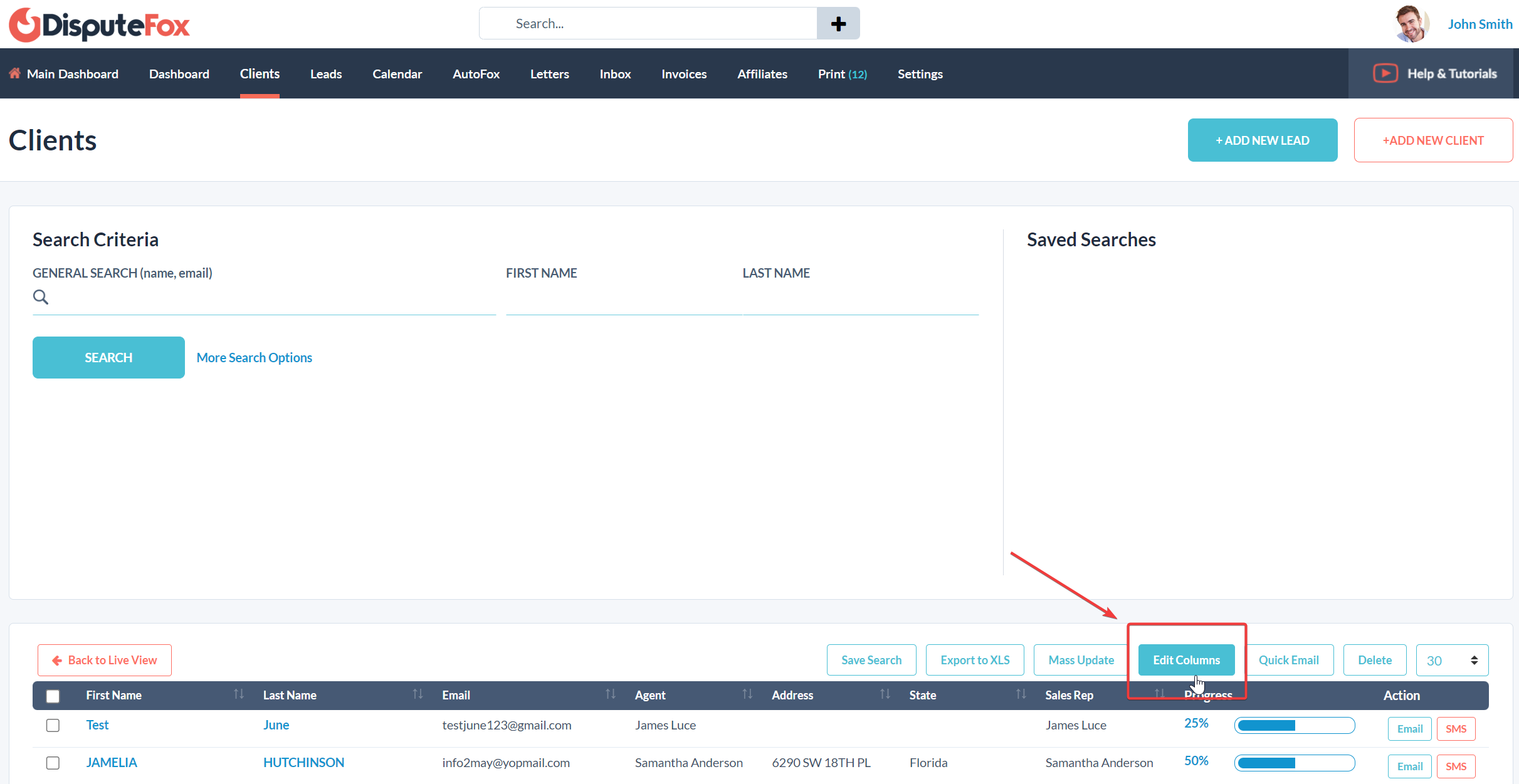Viewport: 1519px width, 784px height.
Task: Toggle the select-all checkbox in table header
Action: [53, 696]
